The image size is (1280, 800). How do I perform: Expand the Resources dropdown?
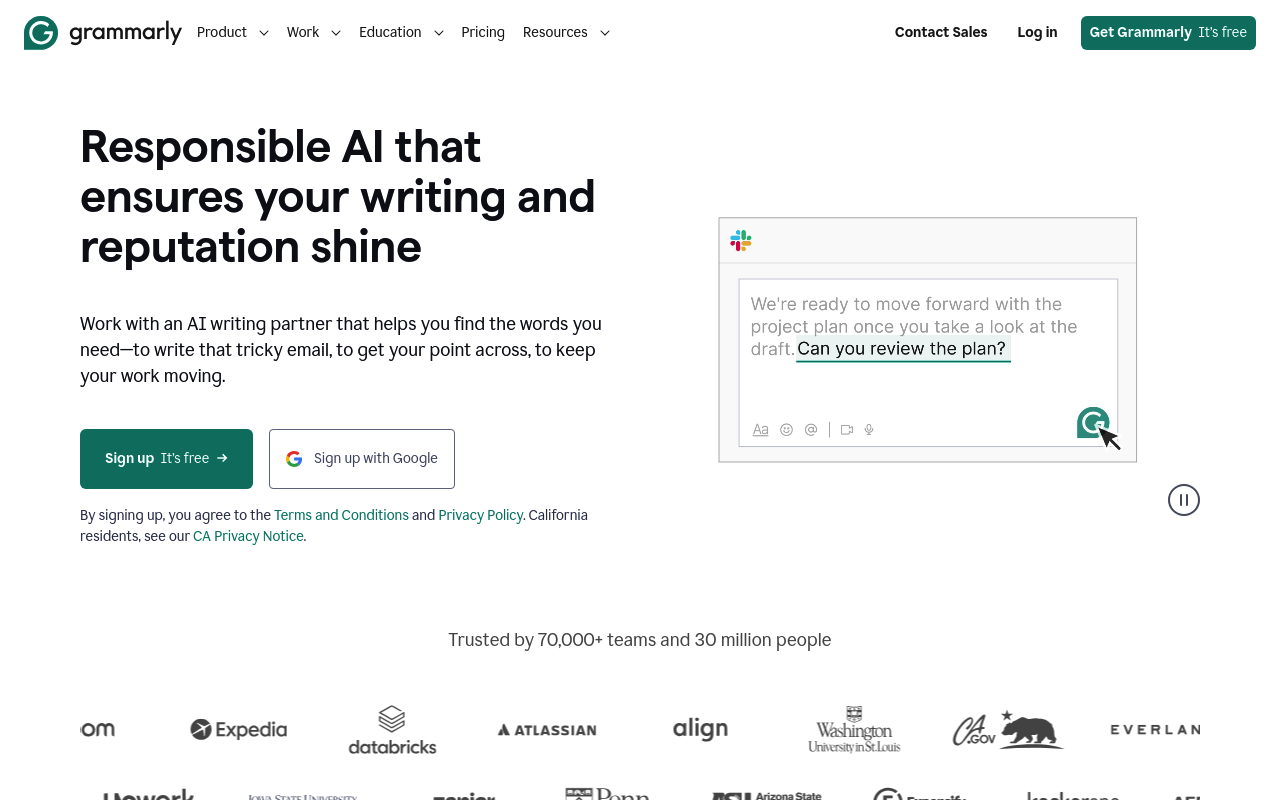tap(566, 32)
